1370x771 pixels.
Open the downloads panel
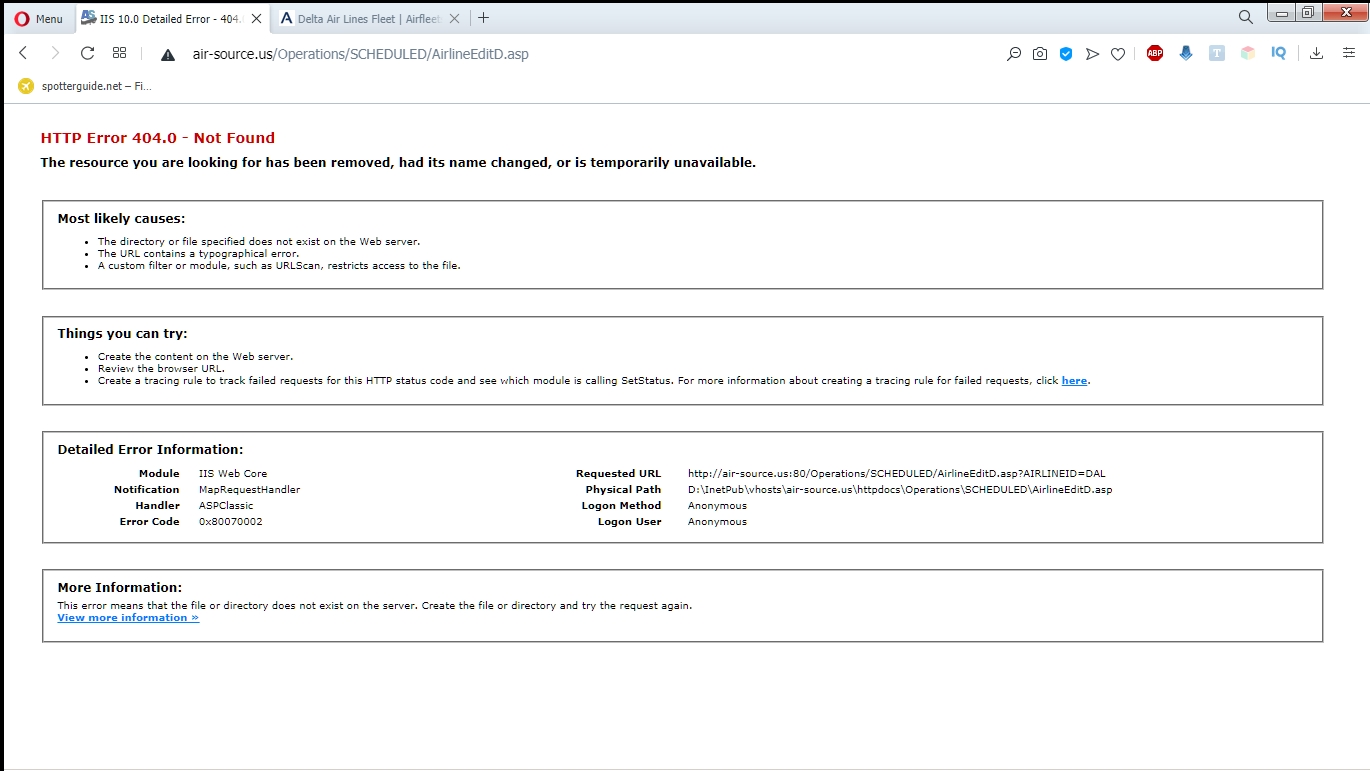point(1316,54)
